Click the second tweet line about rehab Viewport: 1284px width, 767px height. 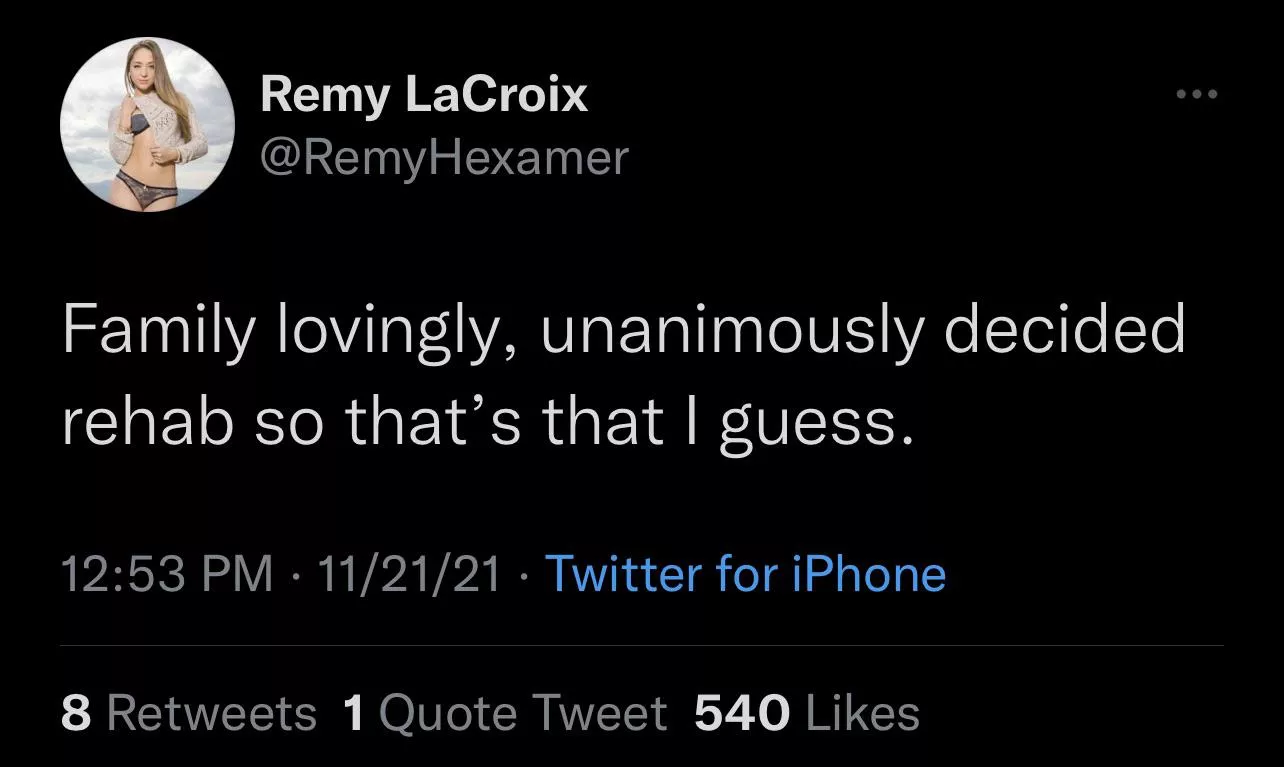[x=487, y=424]
